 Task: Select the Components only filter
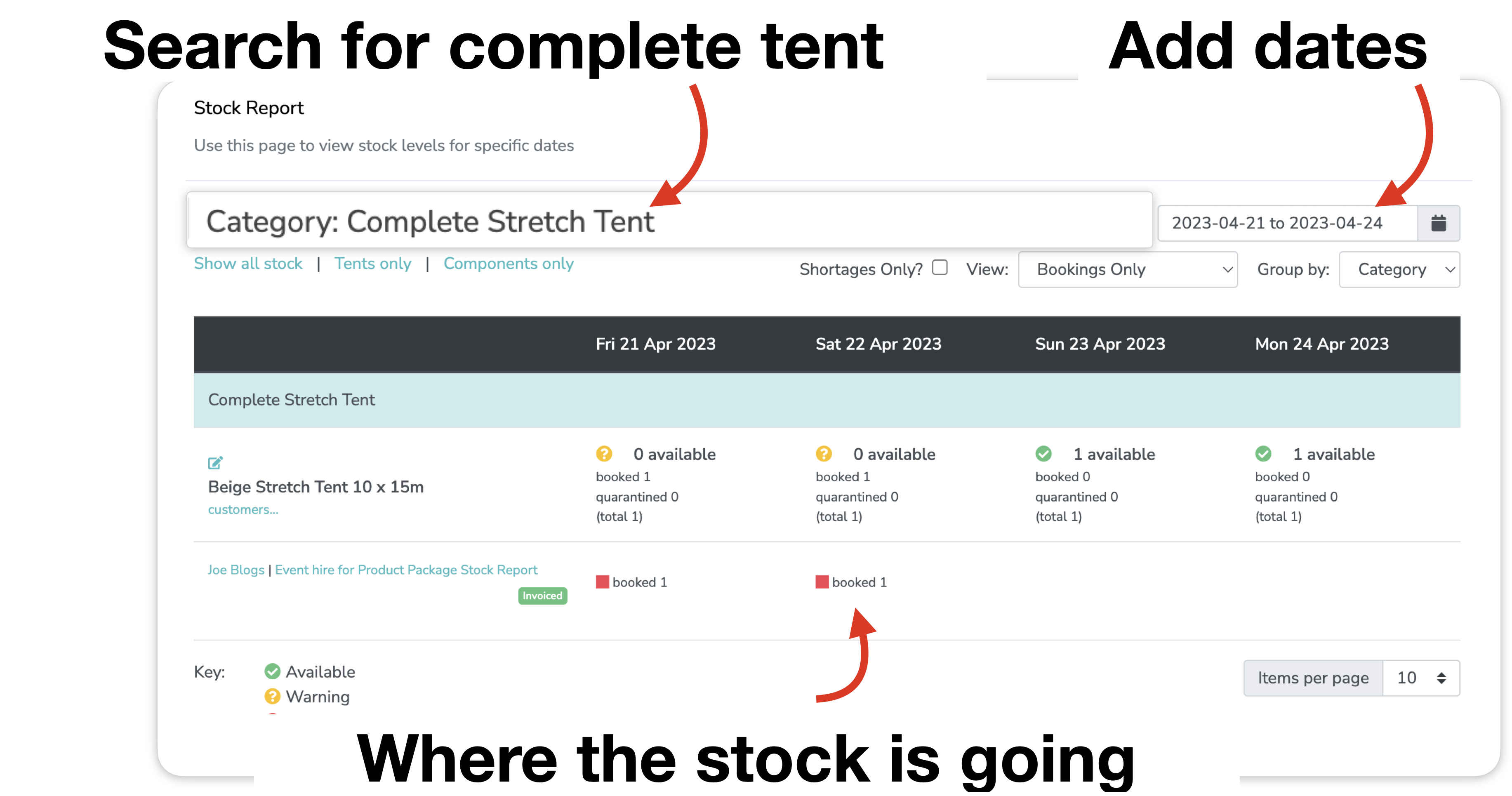point(508,264)
